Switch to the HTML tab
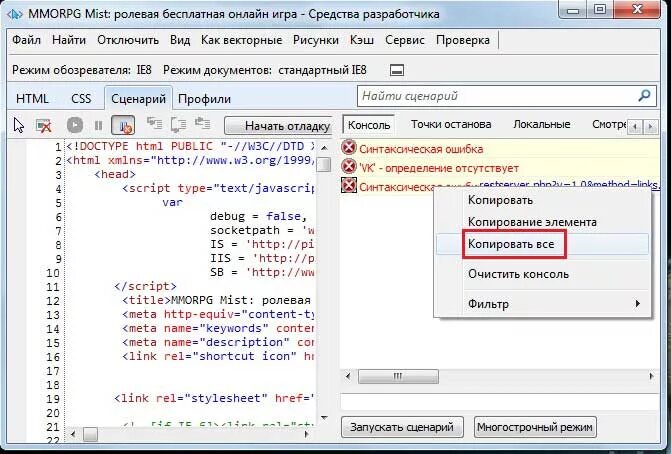The height and width of the screenshot is (454, 671). tap(32, 99)
